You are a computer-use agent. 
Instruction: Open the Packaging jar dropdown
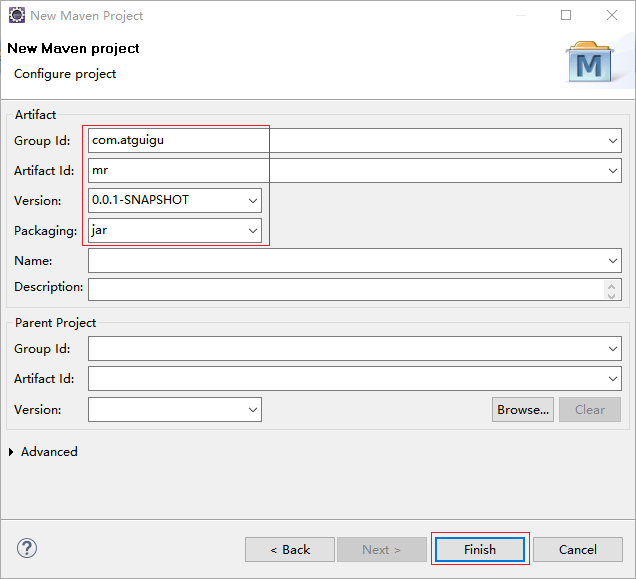click(253, 230)
